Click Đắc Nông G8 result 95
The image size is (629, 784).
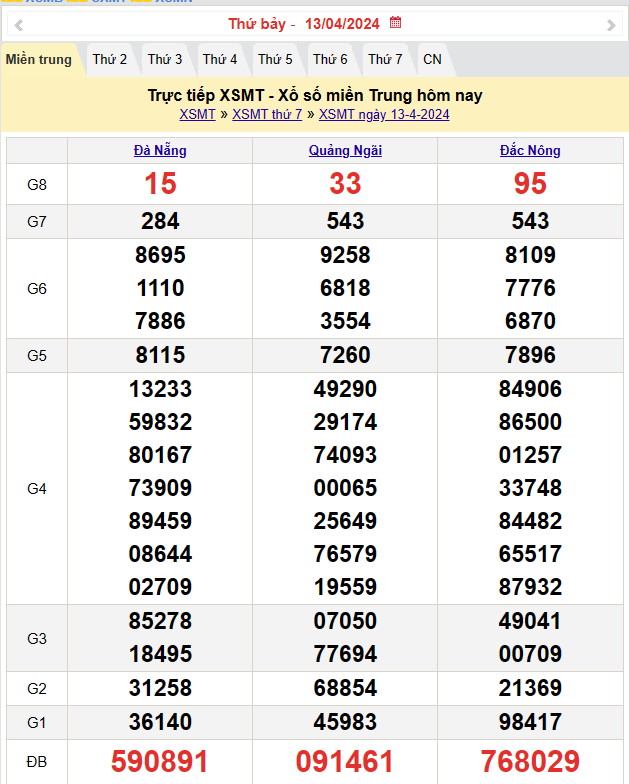530,184
